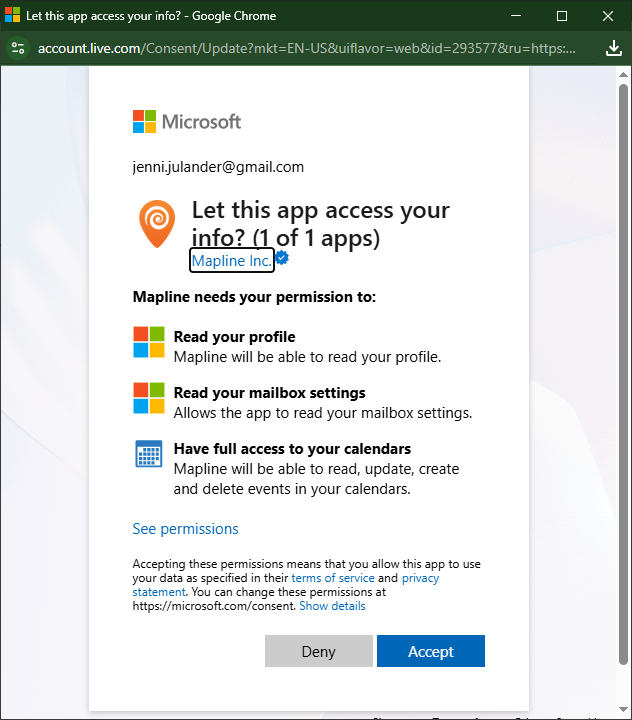Maximize the Chrome popup window
The width and height of the screenshot is (632, 720).
pyautogui.click(x=562, y=16)
